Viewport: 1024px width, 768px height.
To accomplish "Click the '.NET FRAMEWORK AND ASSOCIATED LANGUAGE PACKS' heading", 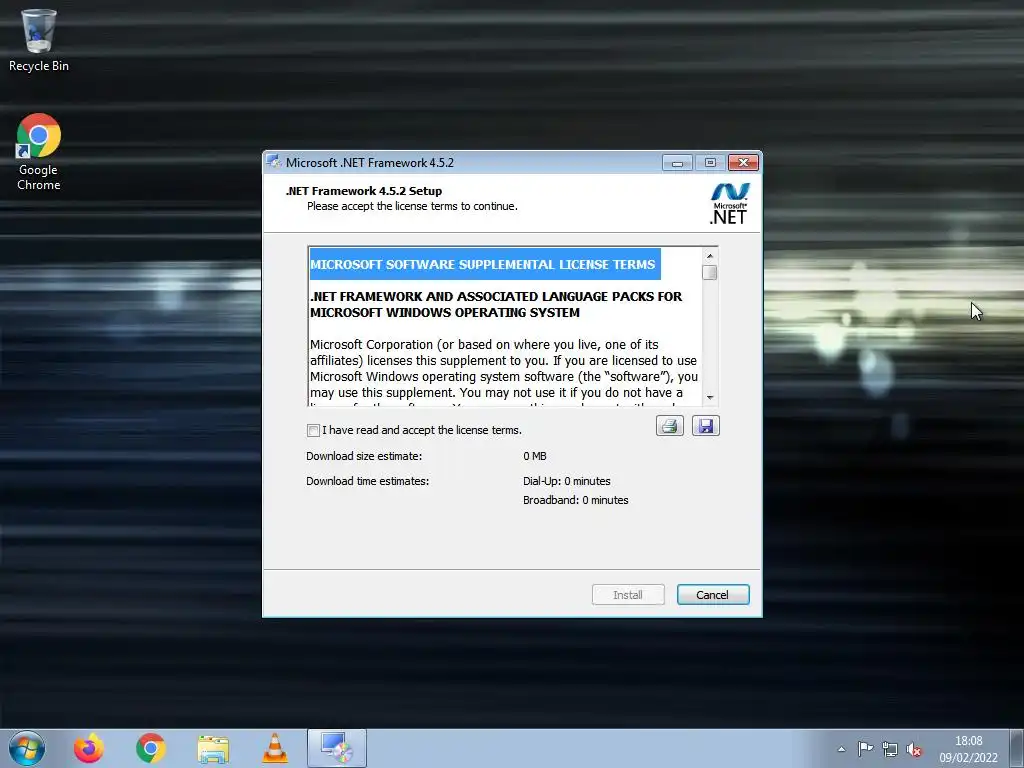I will coord(496,304).
